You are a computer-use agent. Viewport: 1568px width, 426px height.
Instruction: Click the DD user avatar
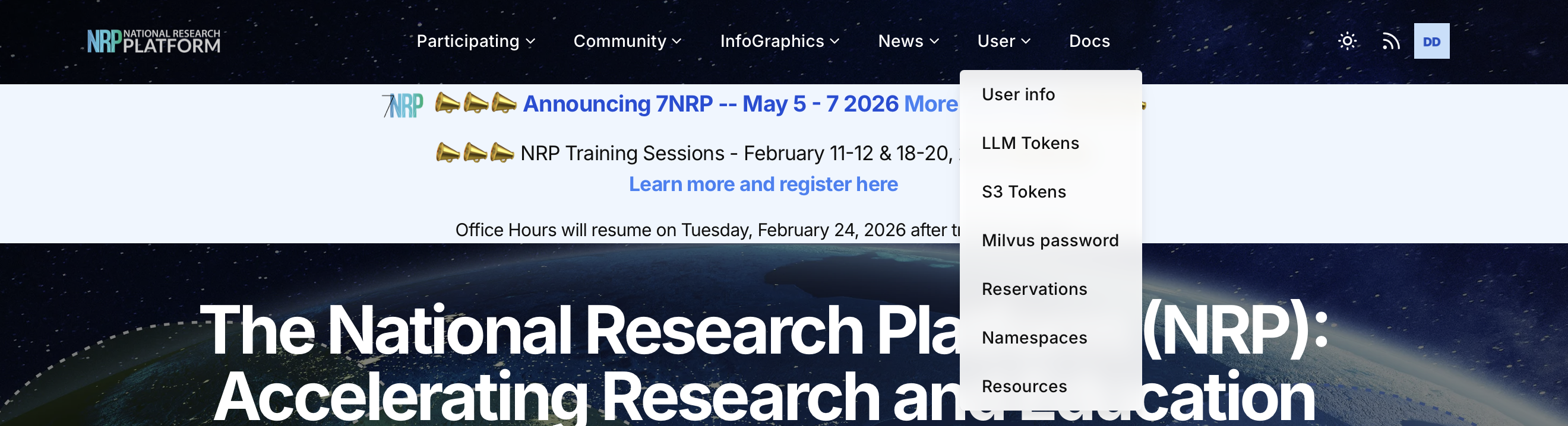(1431, 42)
